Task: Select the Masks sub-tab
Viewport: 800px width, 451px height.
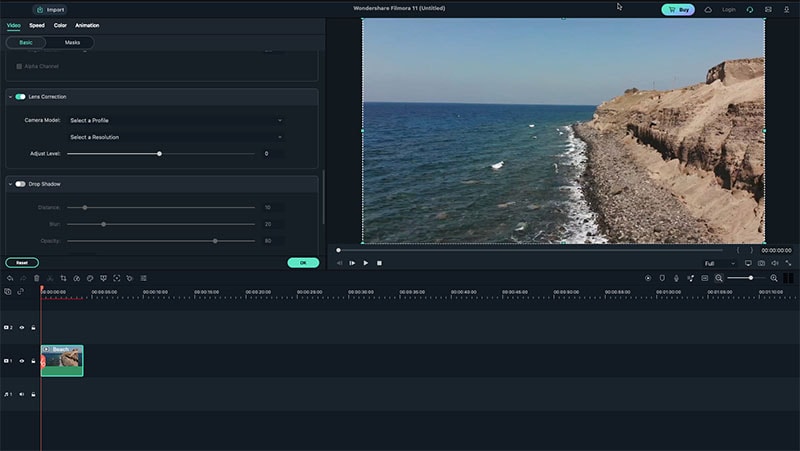Action: pos(72,42)
